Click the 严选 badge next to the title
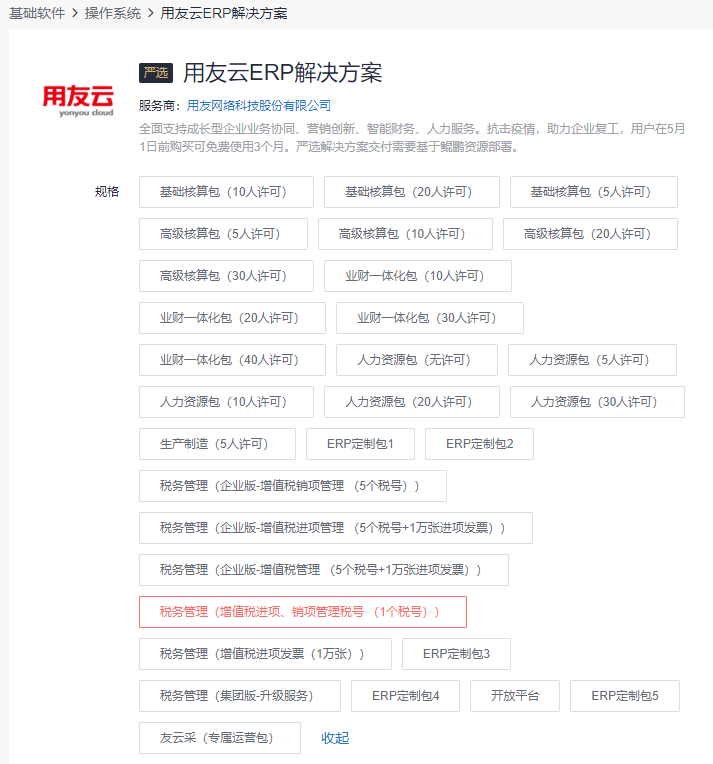This screenshot has height=764, width=713. pos(156,73)
